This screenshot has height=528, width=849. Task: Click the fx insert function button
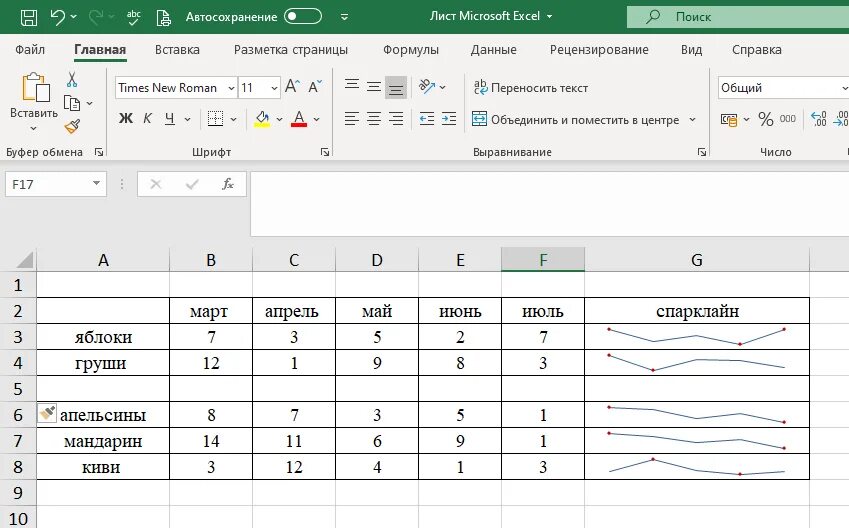(228, 184)
